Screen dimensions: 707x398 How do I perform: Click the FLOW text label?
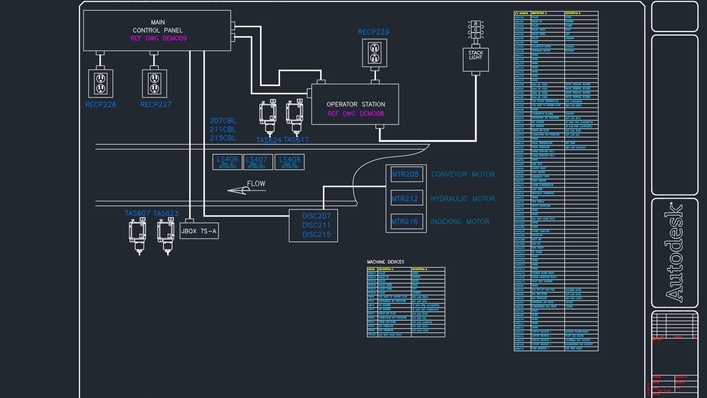(256, 183)
